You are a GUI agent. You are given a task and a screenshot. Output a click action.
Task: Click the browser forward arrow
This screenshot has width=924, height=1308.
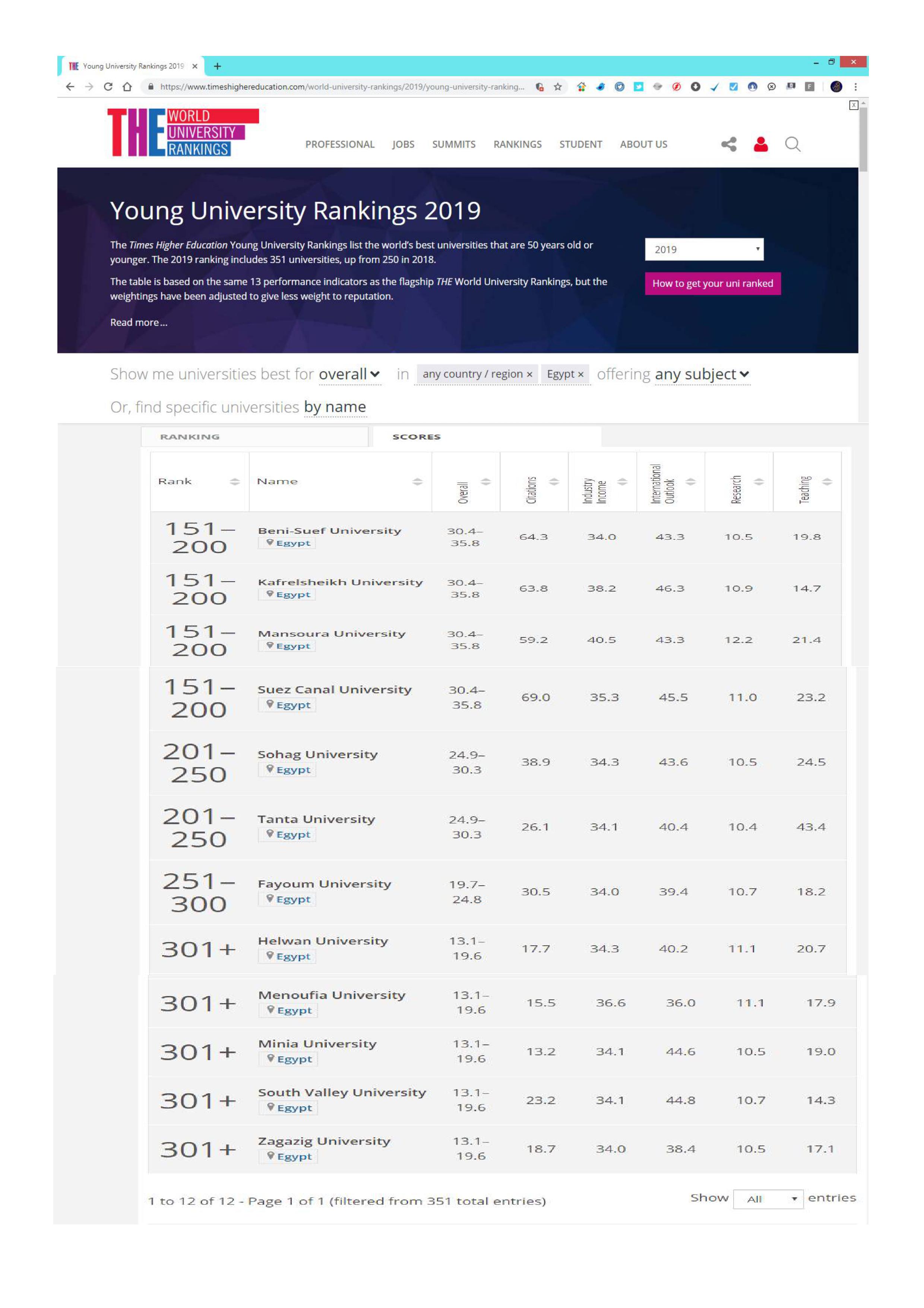click(89, 86)
